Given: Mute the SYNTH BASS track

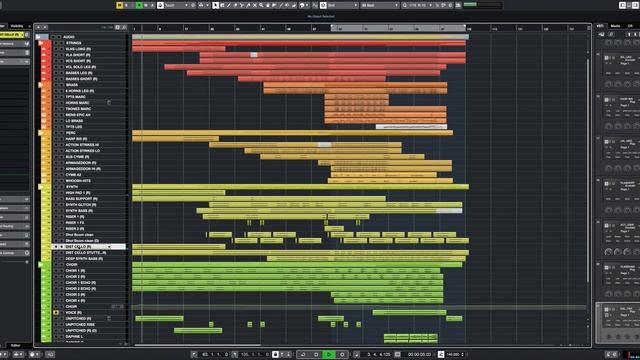Looking at the screenshot, I should pos(56,211).
